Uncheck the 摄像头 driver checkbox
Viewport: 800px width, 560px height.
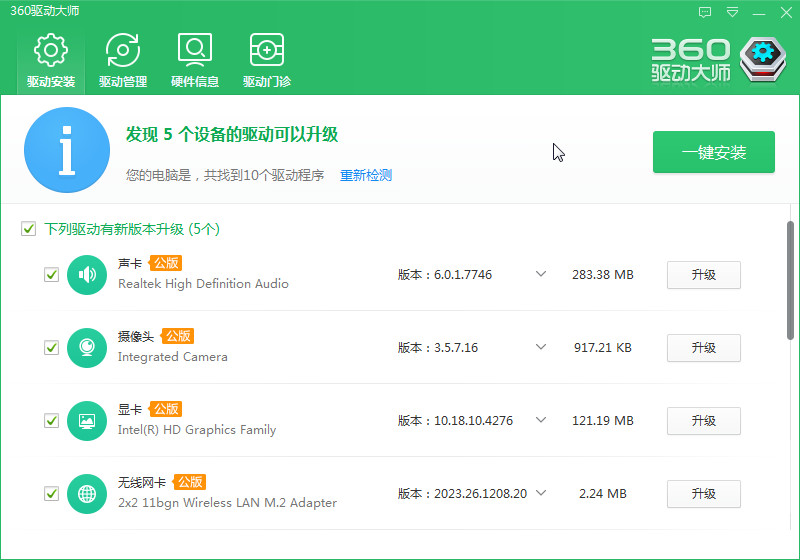tap(52, 348)
